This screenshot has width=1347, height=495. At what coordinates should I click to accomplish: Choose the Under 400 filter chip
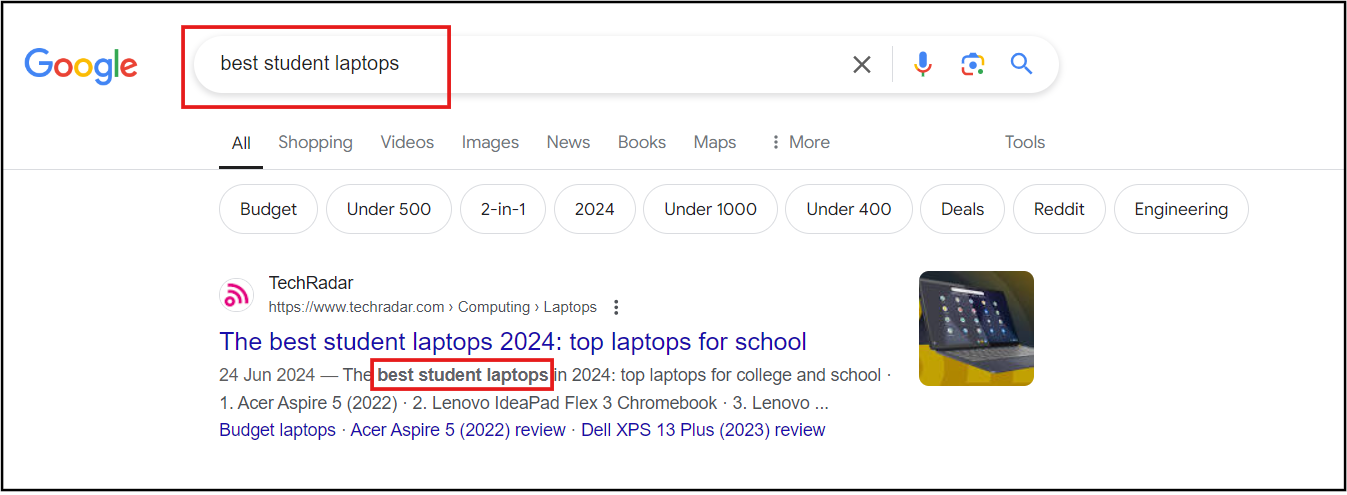(x=849, y=209)
